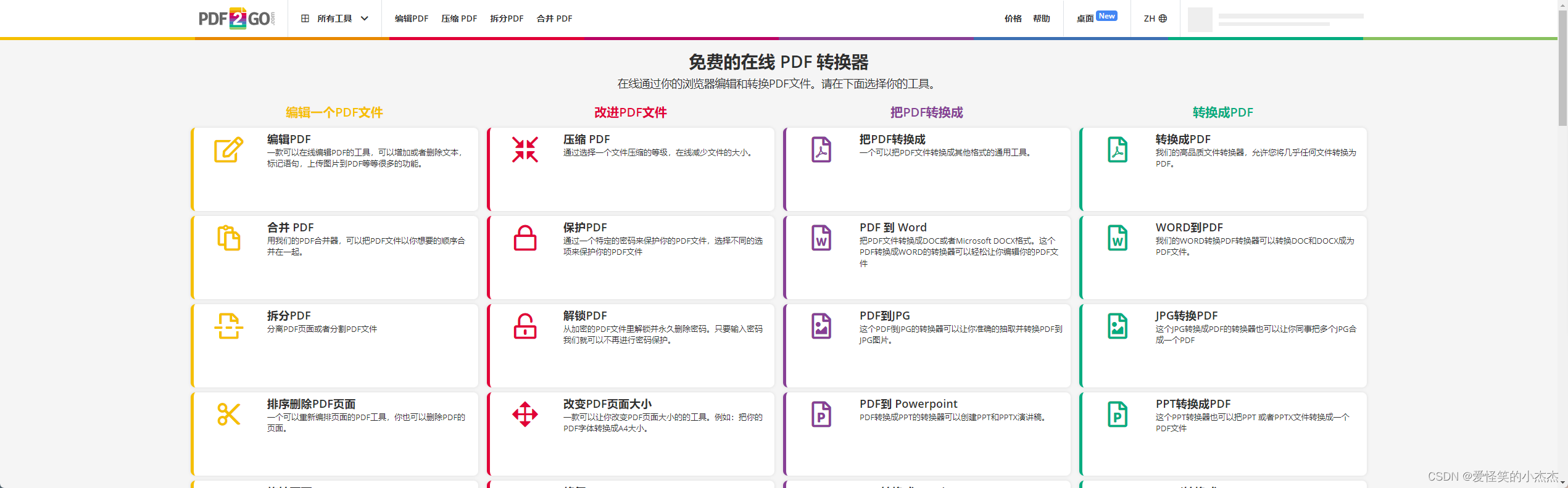
Task: Click the green PDF icon for 转换成PDF
Action: 1118,150
